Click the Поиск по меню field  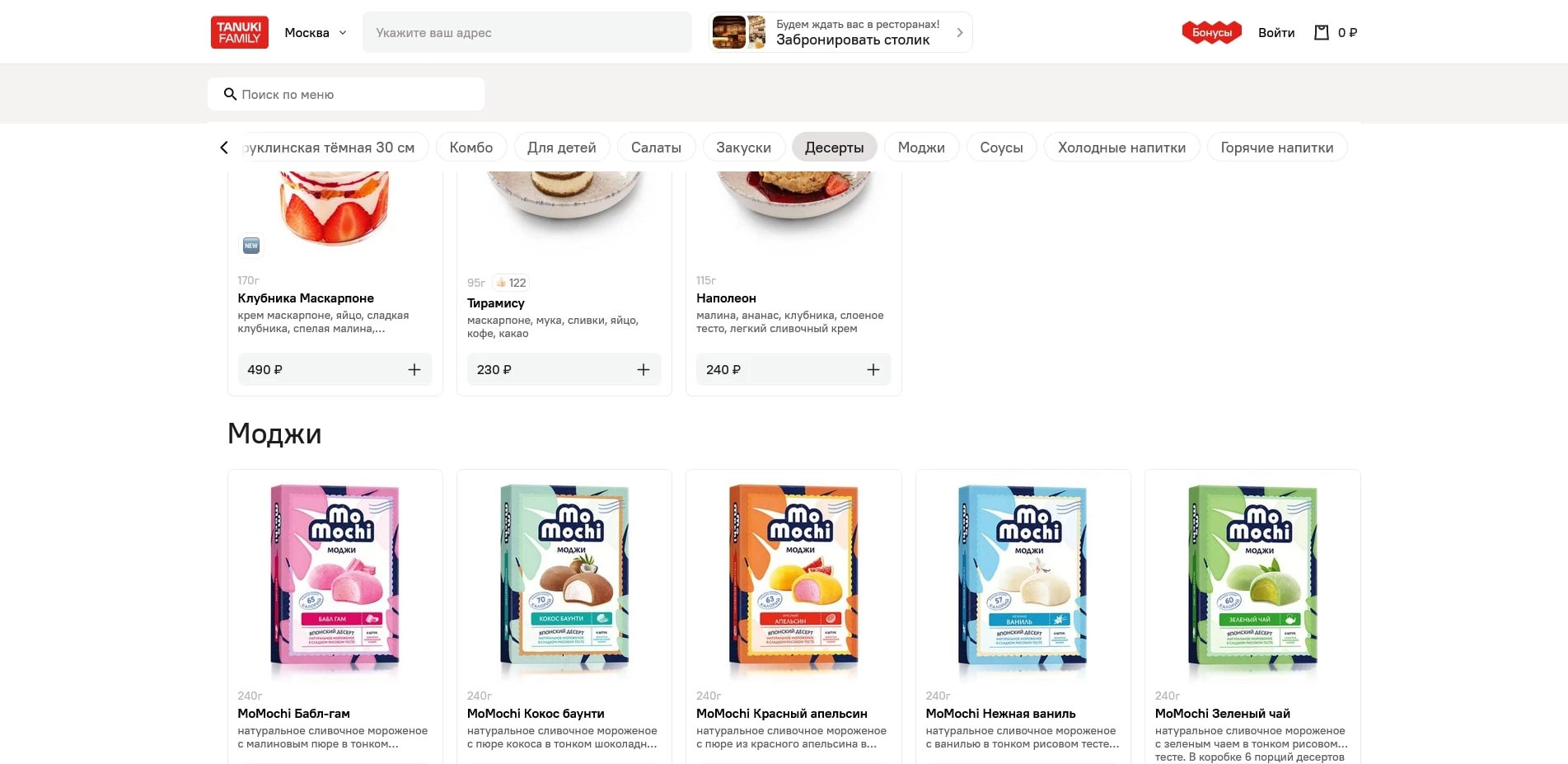coord(354,95)
